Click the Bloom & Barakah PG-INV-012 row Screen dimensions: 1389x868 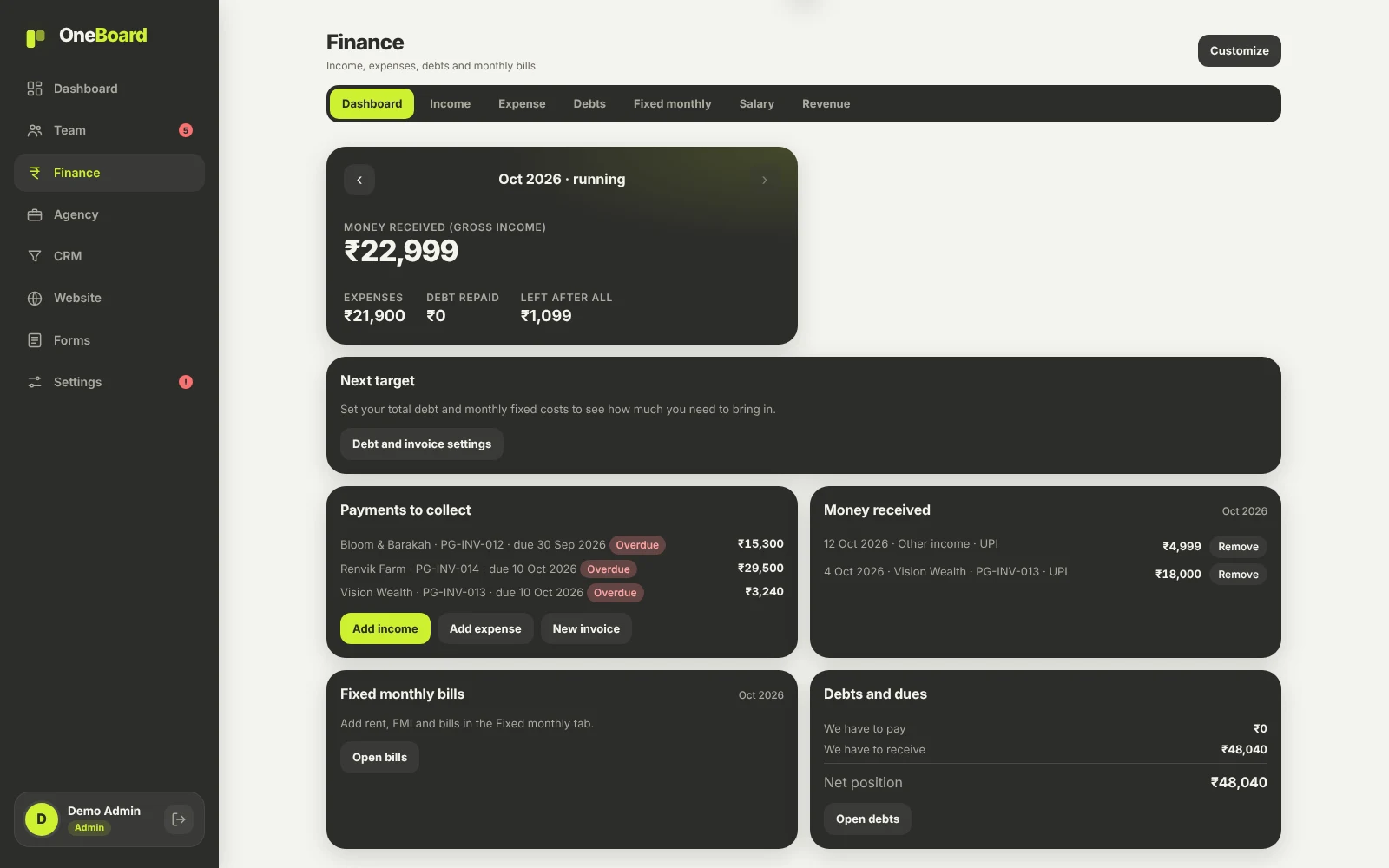tap(562, 544)
